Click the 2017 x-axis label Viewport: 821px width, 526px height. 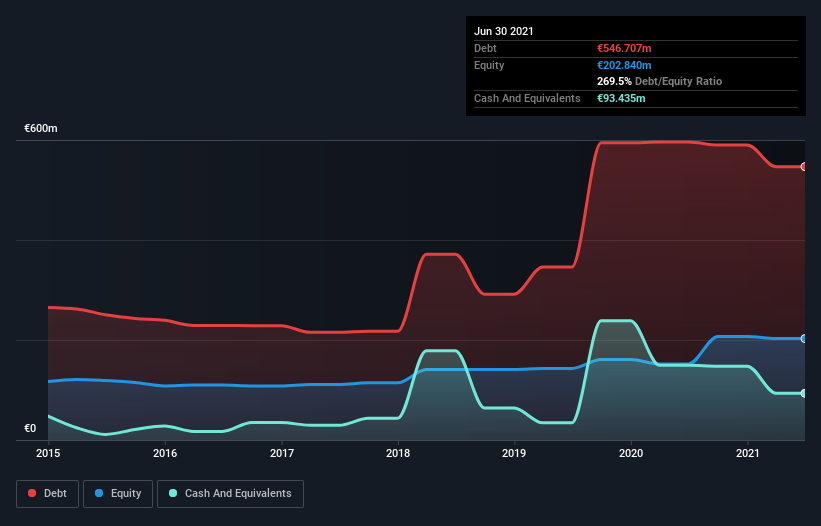click(x=282, y=453)
